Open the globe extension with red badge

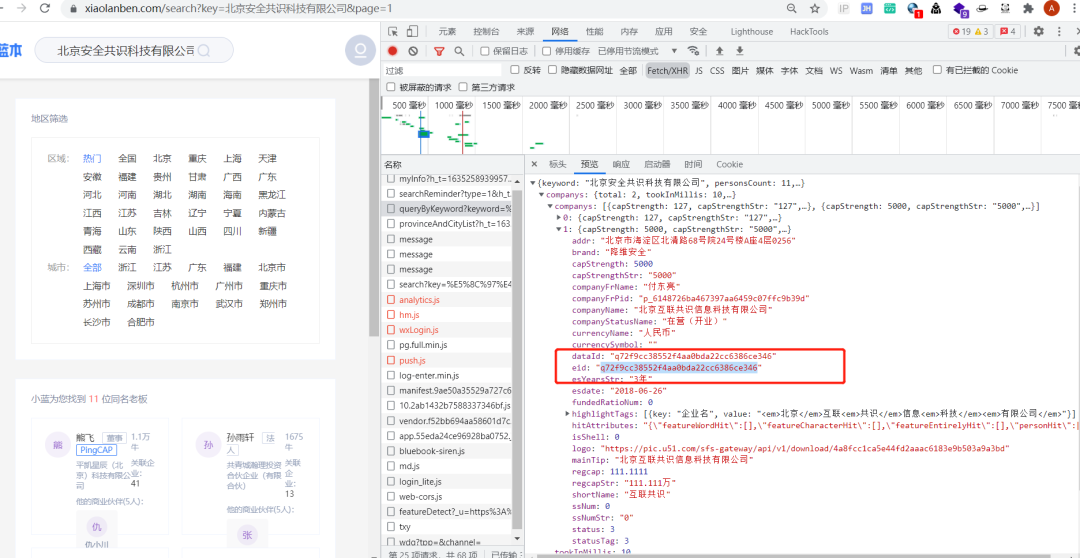click(x=914, y=9)
